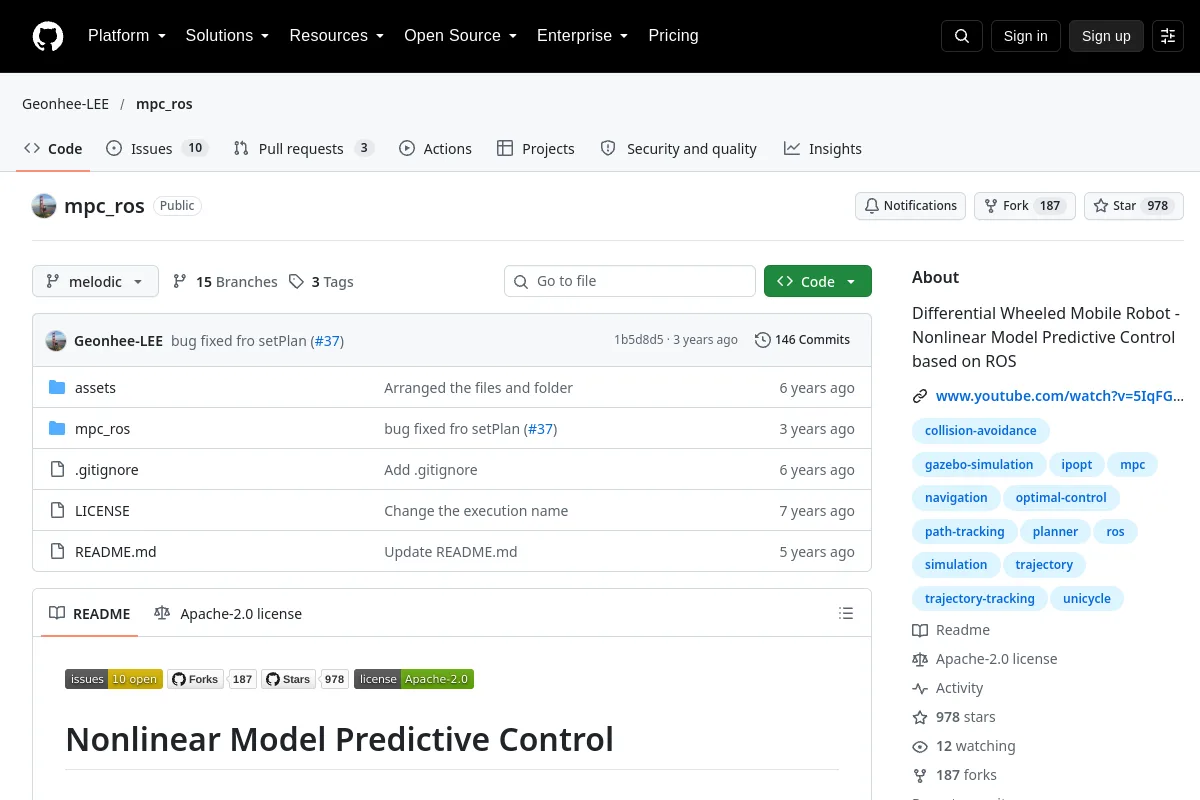This screenshot has height=800, width=1200.
Task: Click the .gitignore file icon
Action: [57, 470]
